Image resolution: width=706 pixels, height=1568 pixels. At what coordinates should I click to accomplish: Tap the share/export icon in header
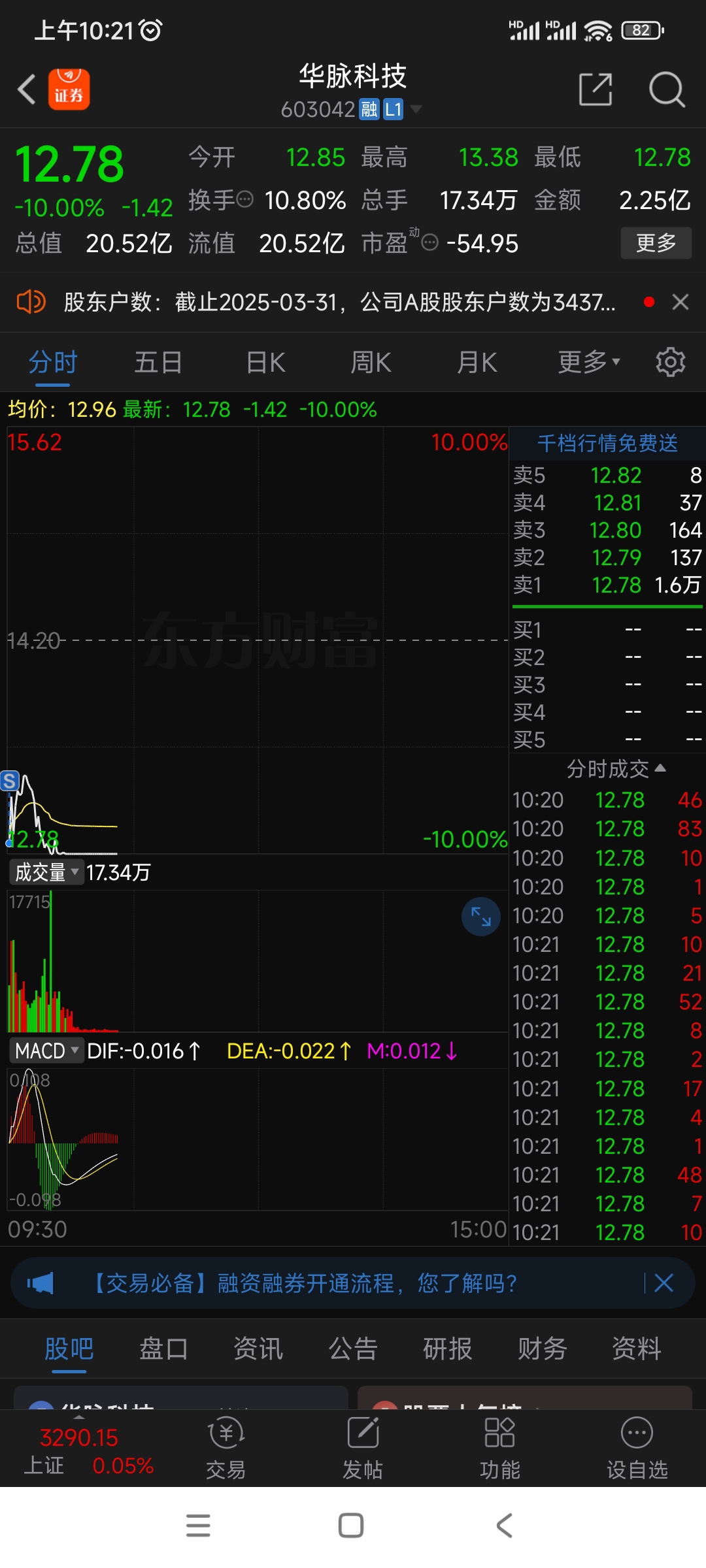point(596,90)
